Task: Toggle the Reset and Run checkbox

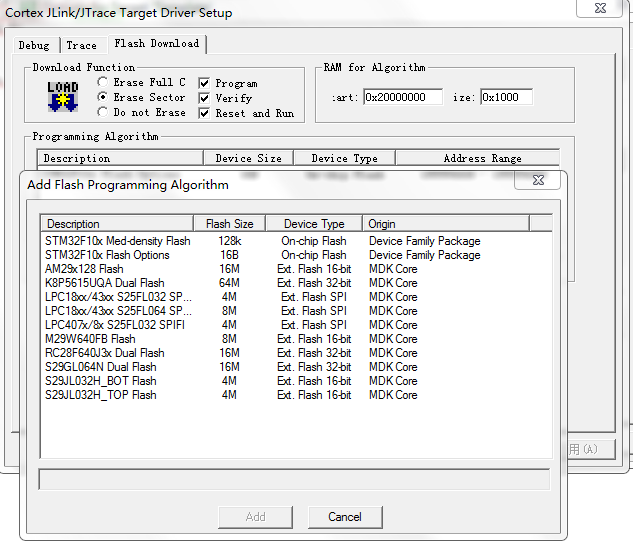Action: (x=204, y=113)
